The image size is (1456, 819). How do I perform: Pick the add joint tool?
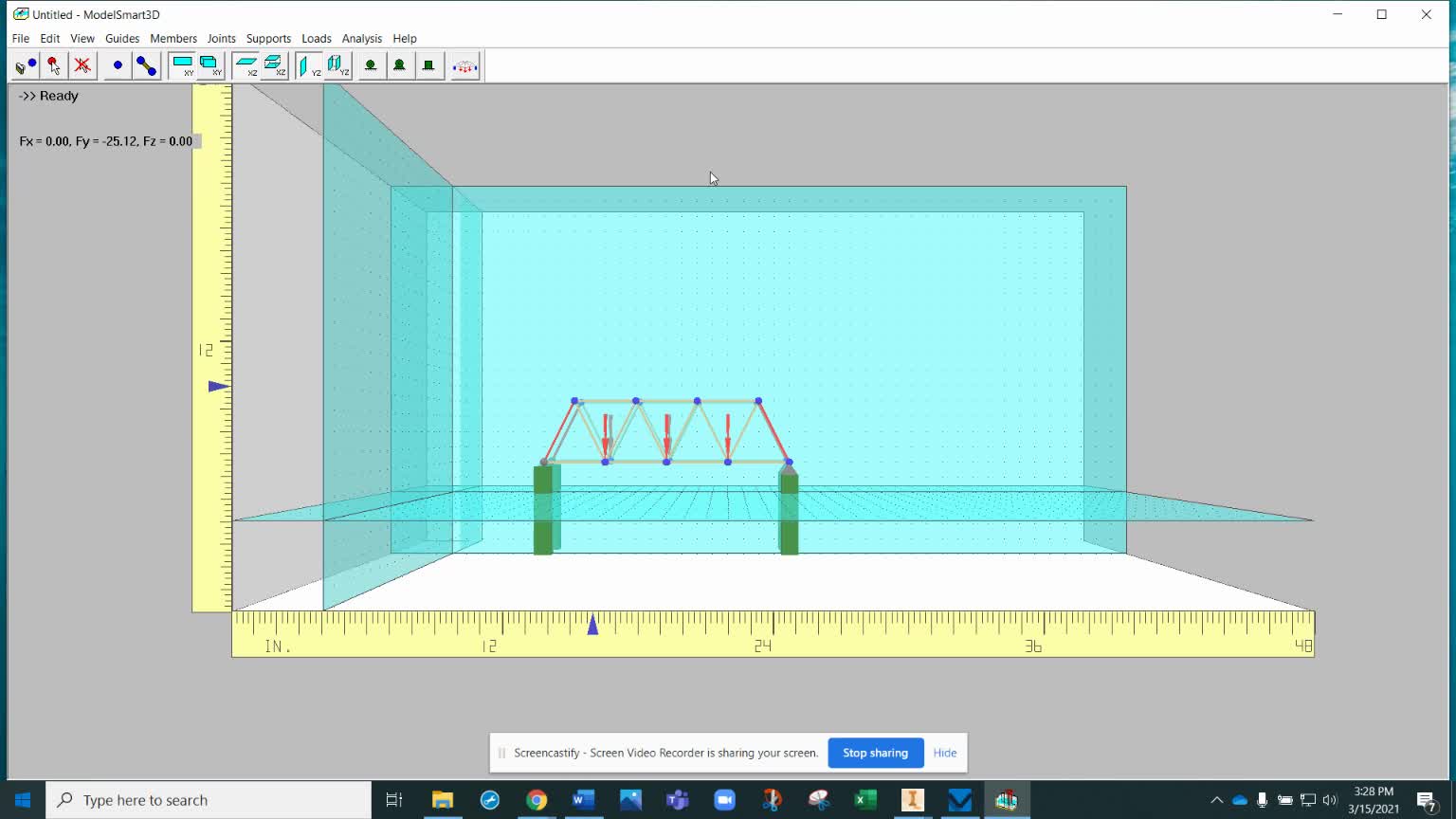pos(118,66)
